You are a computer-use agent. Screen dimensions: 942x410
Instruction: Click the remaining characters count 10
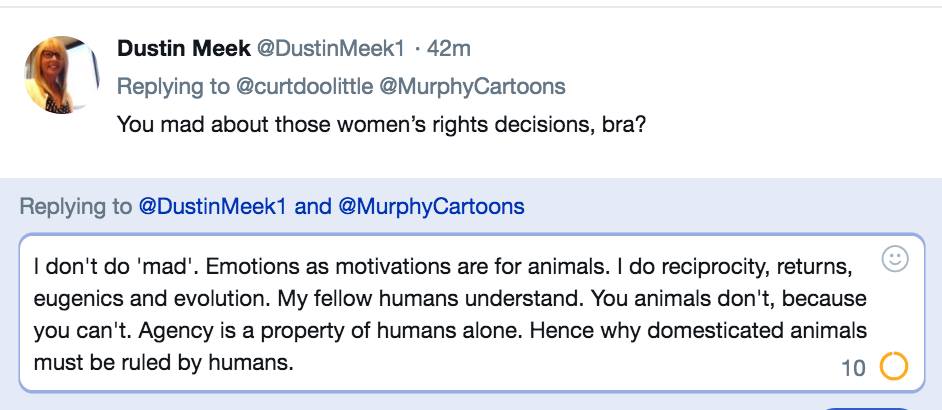pyautogui.click(x=853, y=368)
